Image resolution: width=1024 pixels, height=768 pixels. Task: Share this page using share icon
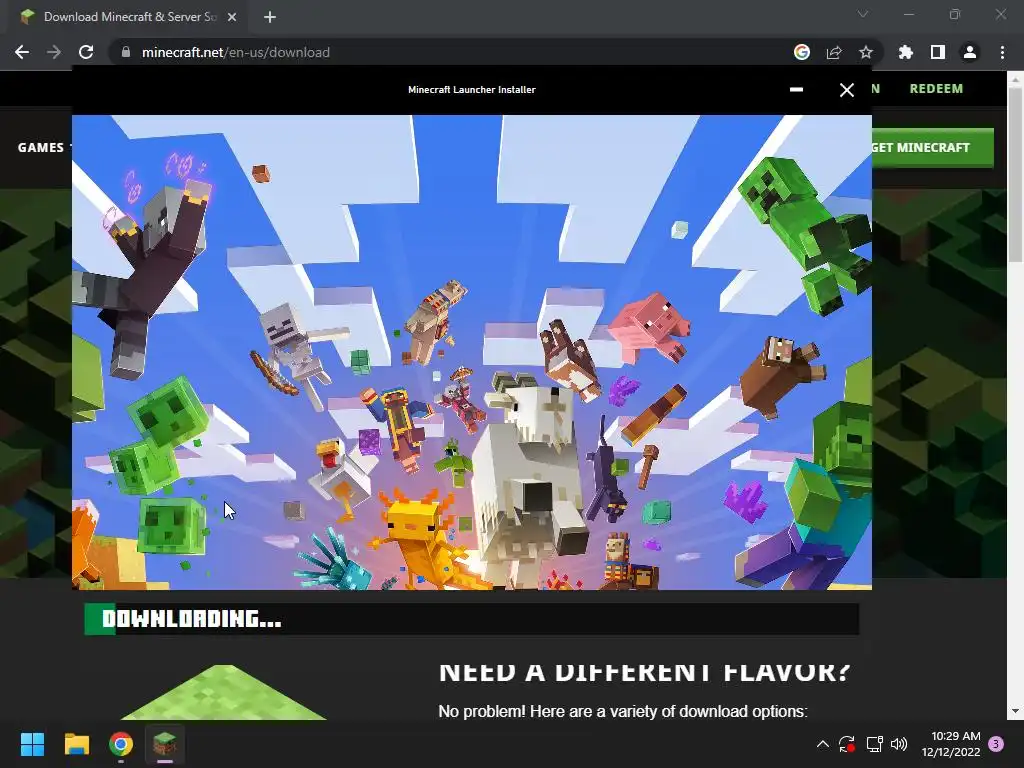[834, 52]
